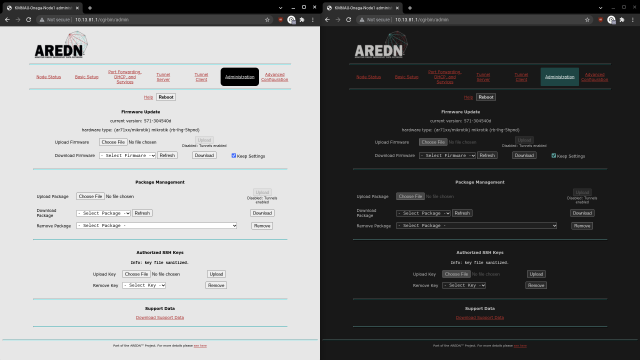Open Download Package dropdown in right dark window
640x360 pixels.
tap(423, 213)
